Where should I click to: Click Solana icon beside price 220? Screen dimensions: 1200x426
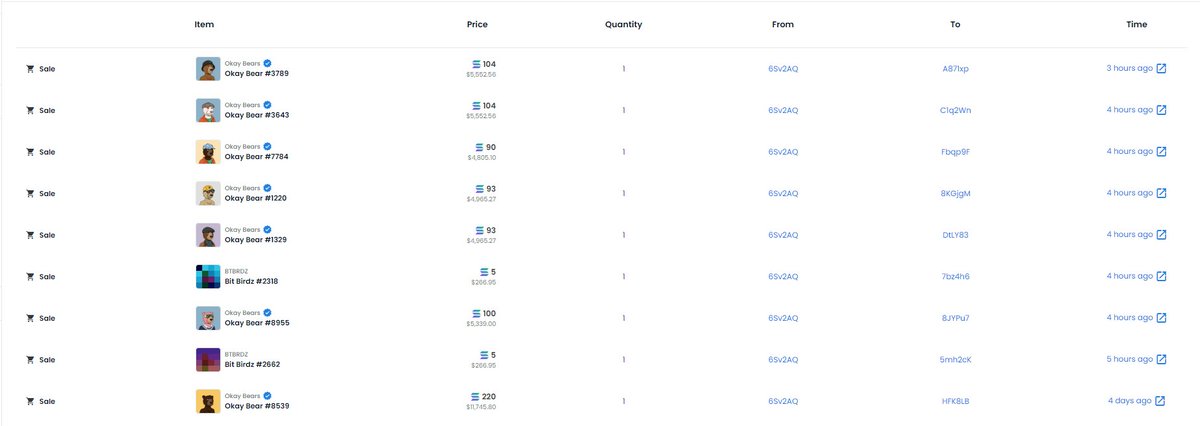click(x=476, y=396)
